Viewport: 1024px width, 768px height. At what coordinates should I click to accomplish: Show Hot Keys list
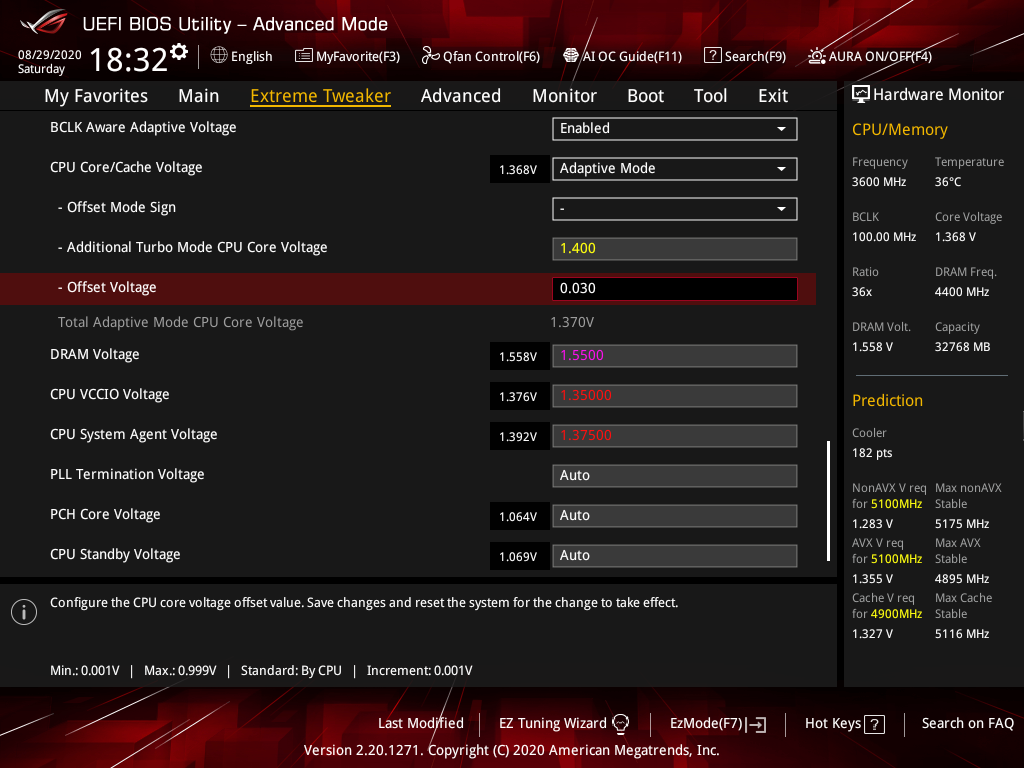point(845,724)
